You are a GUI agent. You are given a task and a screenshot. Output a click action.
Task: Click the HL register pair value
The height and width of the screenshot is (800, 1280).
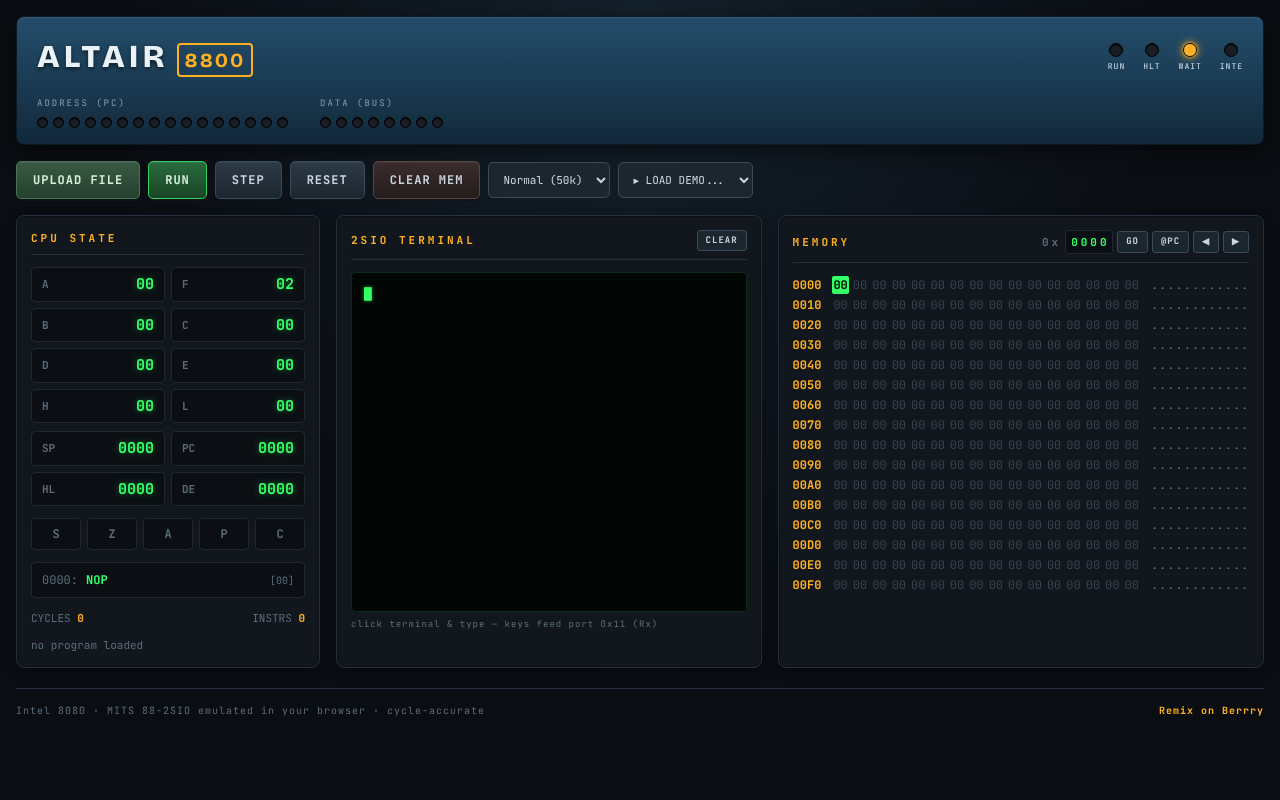click(136, 489)
